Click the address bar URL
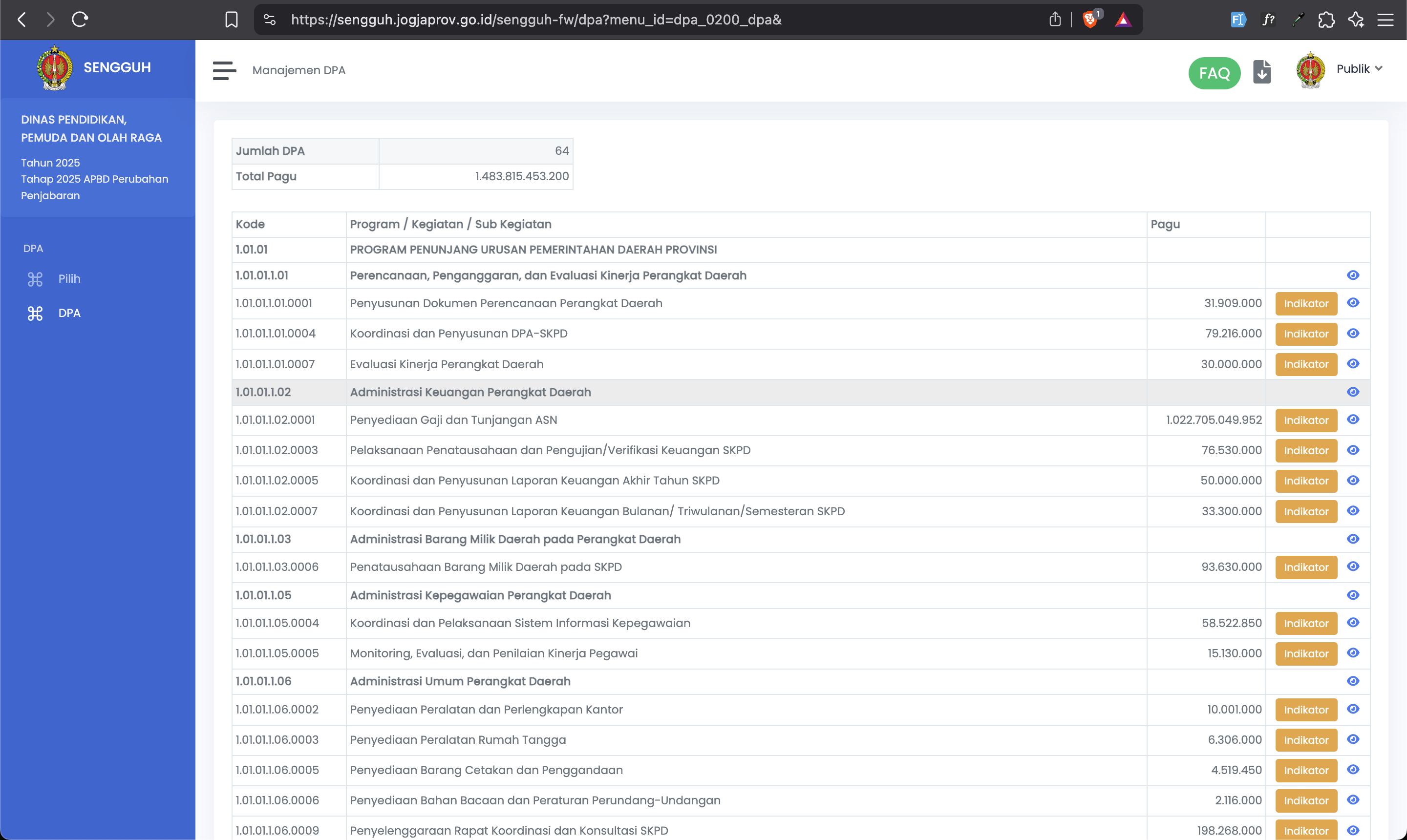The height and width of the screenshot is (840, 1407). [x=536, y=20]
